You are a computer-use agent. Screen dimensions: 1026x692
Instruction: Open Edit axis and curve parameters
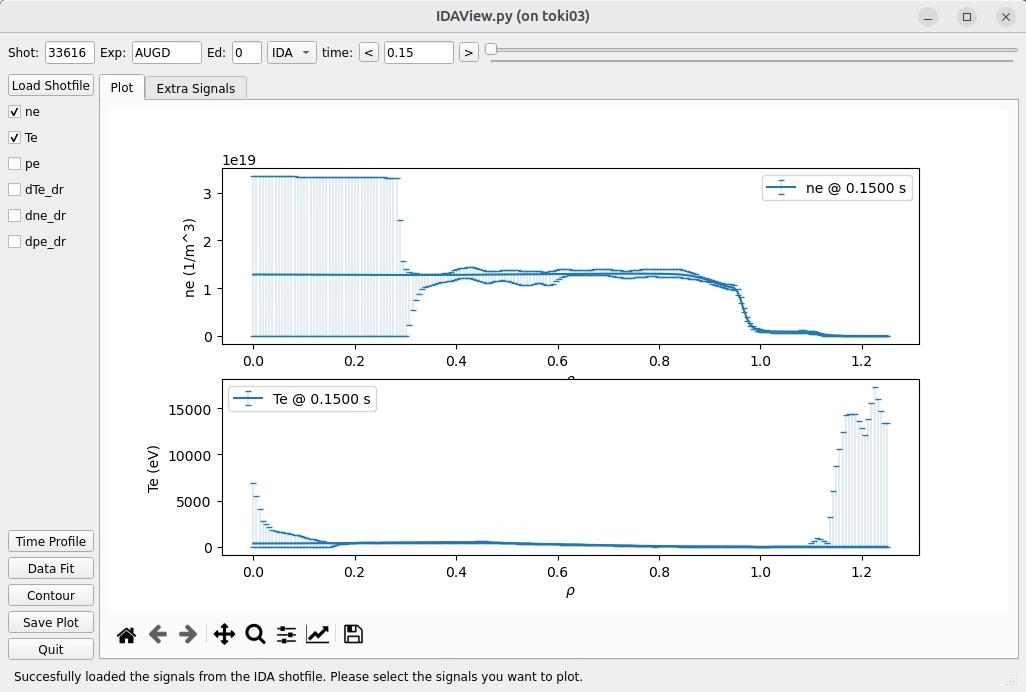click(x=318, y=635)
